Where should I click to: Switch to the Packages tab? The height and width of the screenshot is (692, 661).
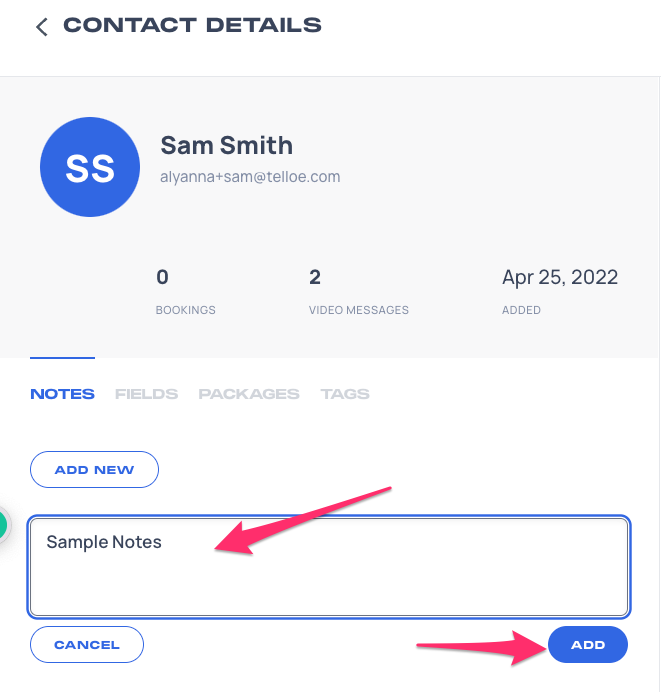(249, 394)
